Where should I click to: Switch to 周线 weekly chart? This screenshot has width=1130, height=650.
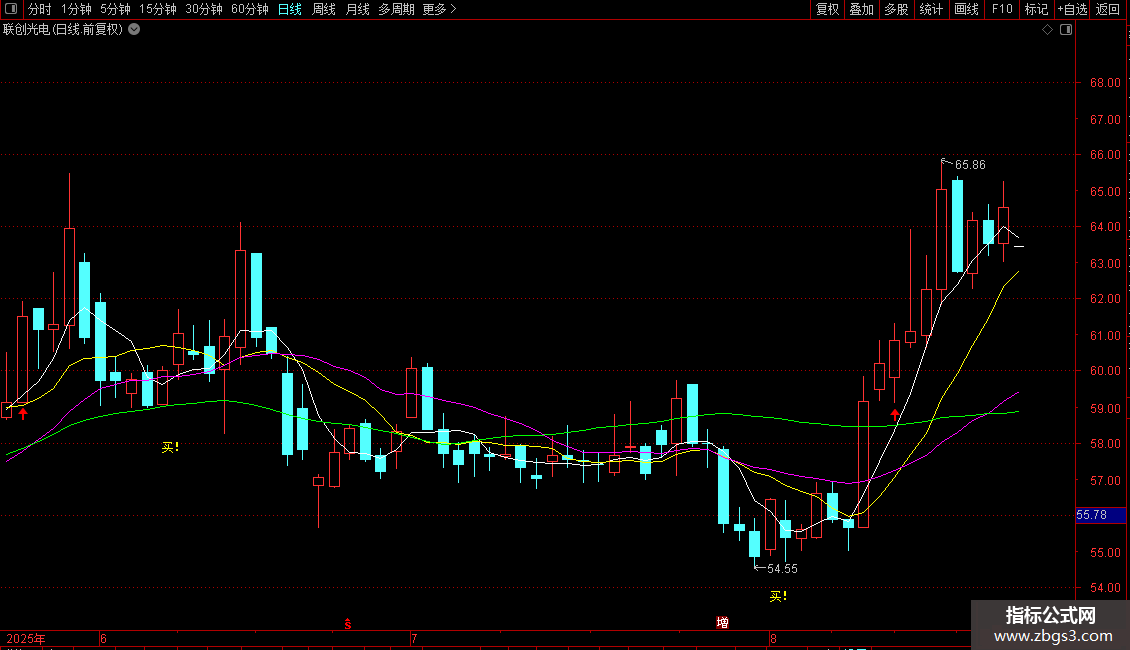[x=324, y=9]
